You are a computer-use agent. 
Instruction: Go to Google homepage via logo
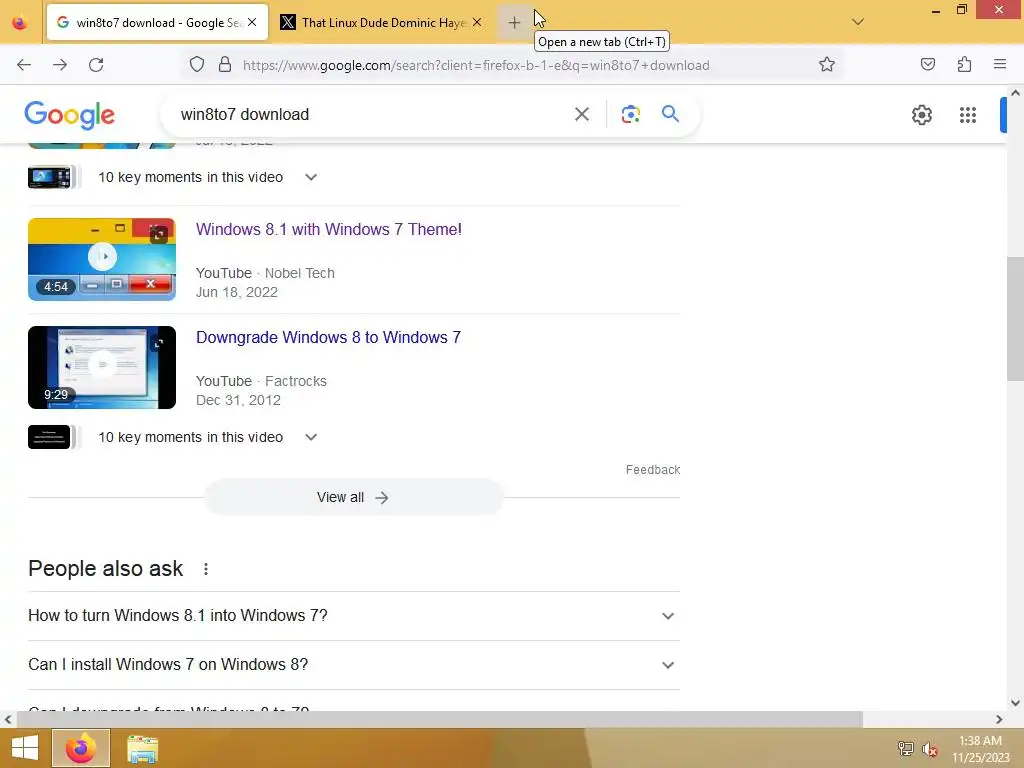pos(69,115)
